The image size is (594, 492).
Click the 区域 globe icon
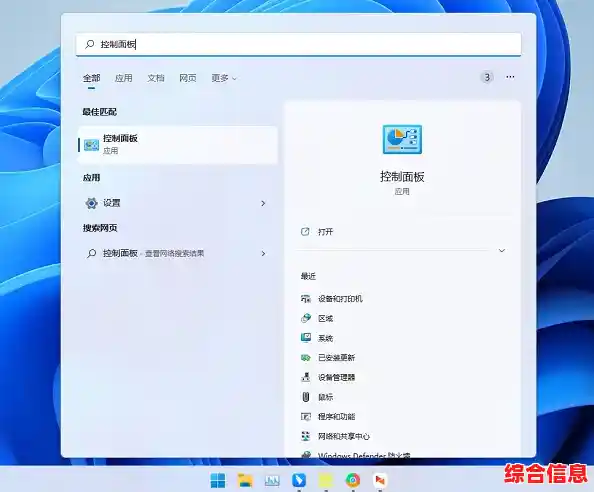tap(306, 318)
